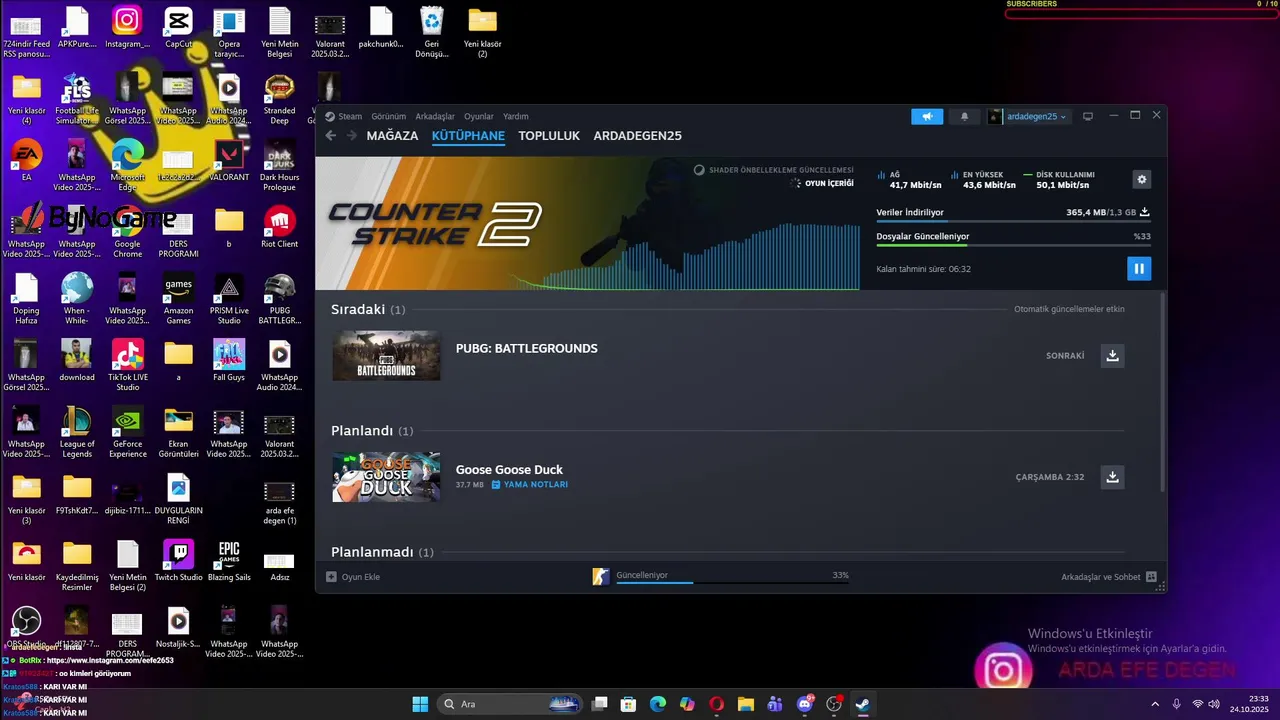Switch to the KÜTÜPHANE tab
The image size is (1280, 720).
pos(468,136)
